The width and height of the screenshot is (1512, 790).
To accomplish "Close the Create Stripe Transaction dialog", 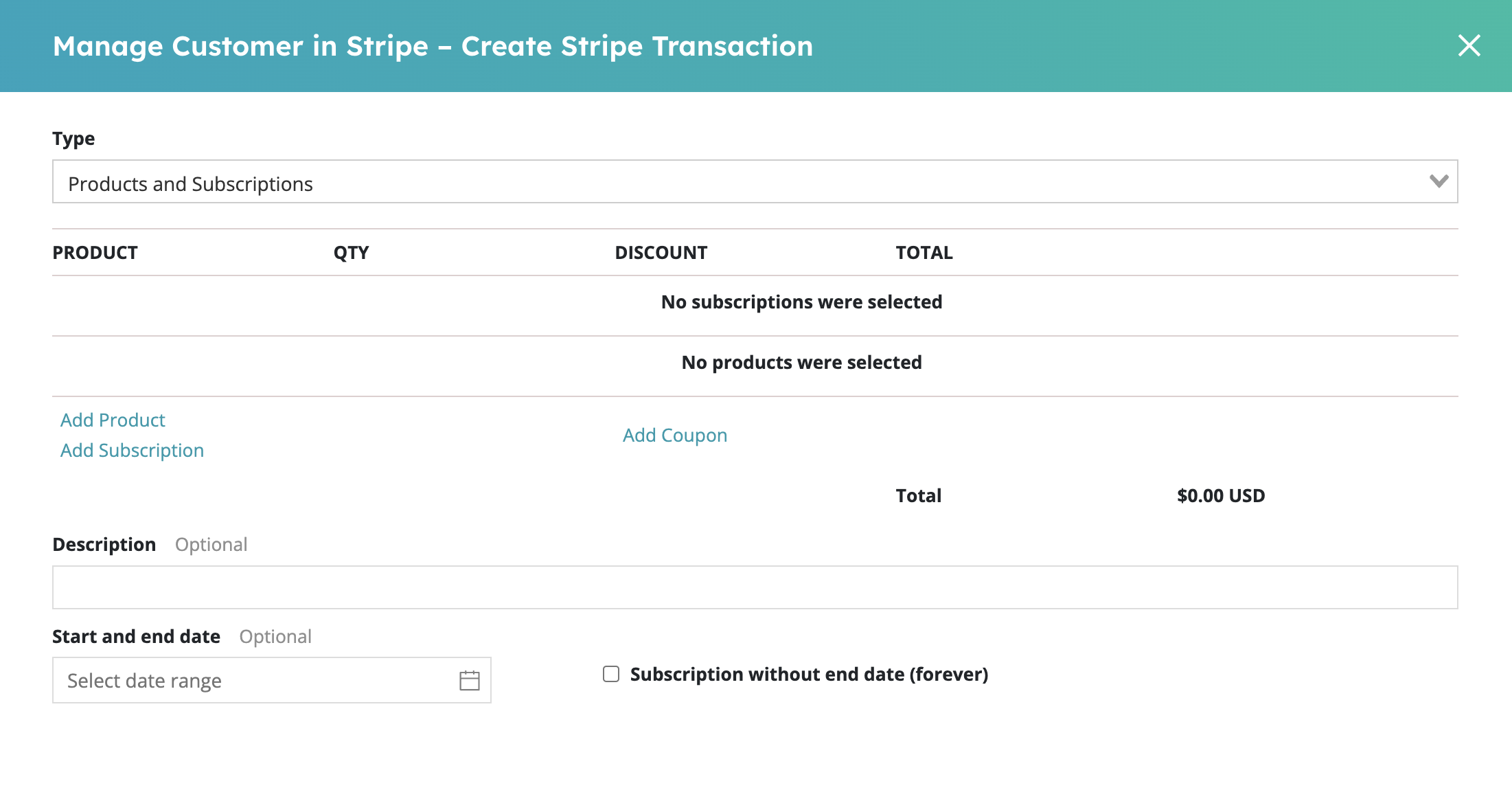I will pos(1469,46).
